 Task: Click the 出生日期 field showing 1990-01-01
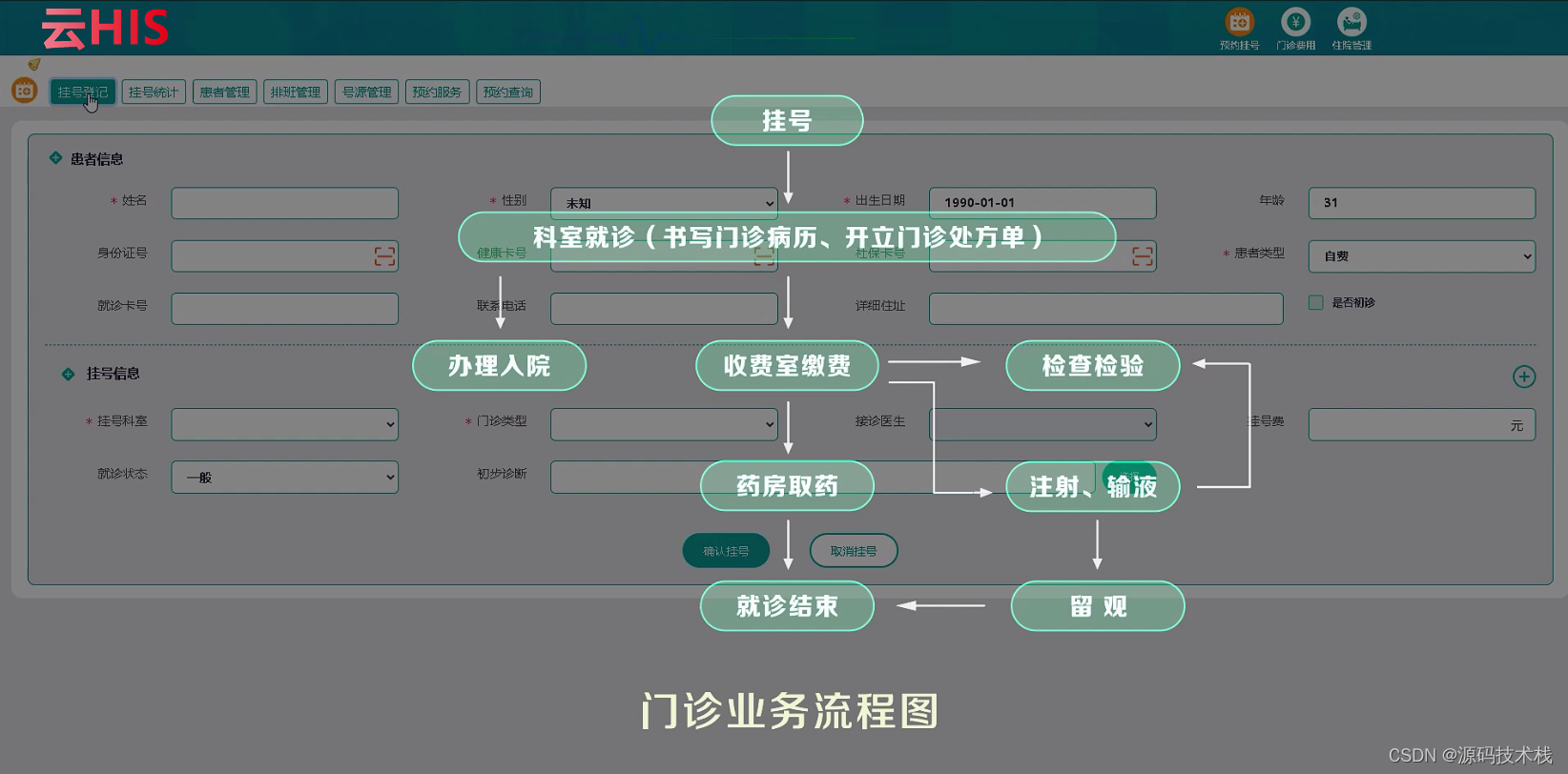click(1042, 203)
